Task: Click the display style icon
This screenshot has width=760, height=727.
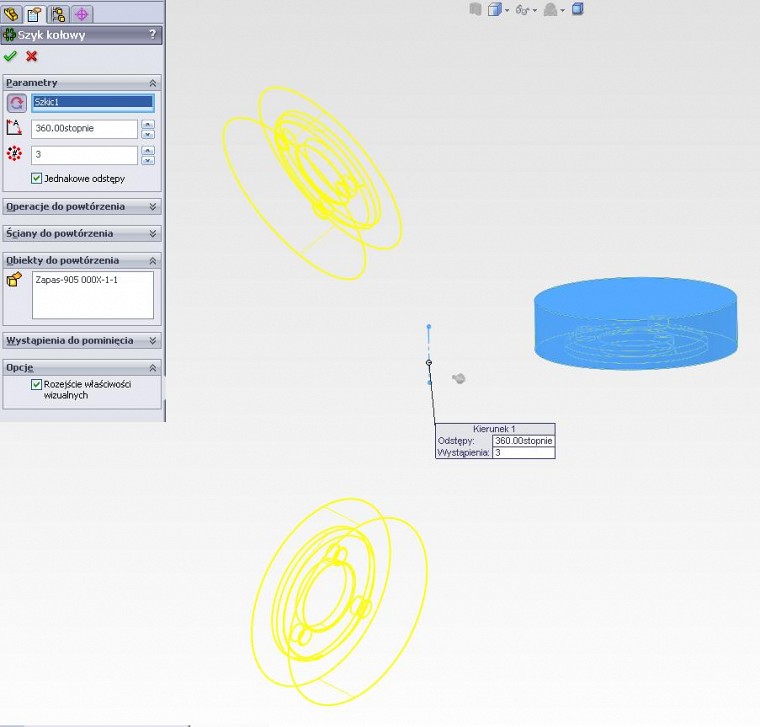Action: [522, 10]
